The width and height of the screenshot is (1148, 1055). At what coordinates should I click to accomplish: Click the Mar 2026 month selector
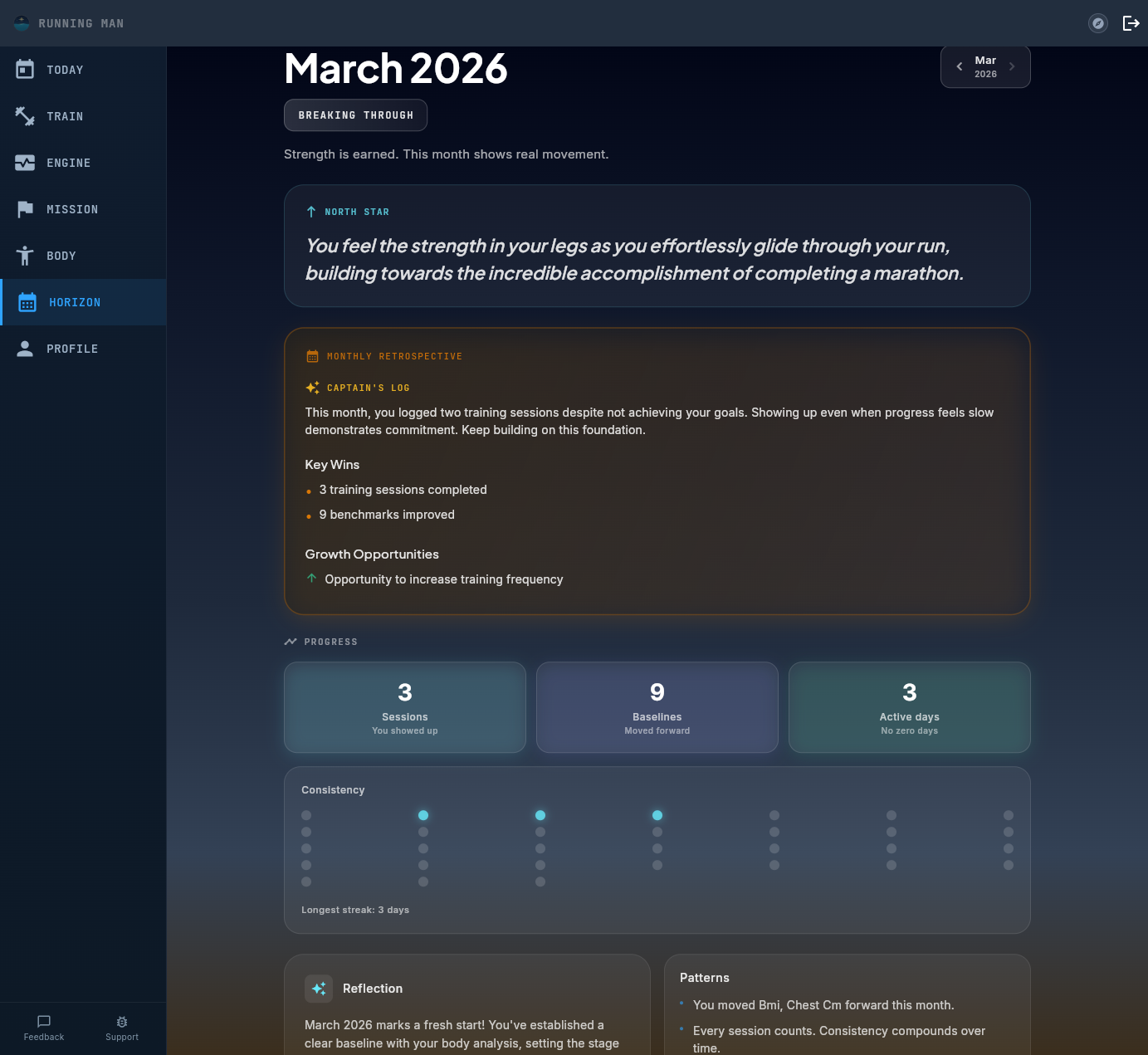coord(985,66)
